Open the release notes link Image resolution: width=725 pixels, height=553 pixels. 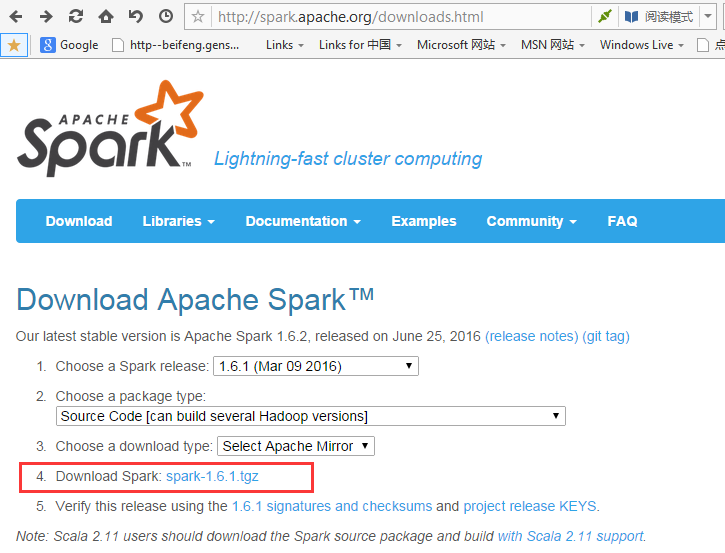pos(532,336)
